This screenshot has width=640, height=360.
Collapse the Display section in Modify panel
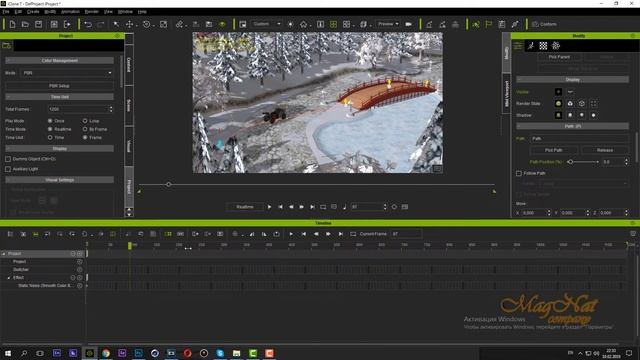pos(572,80)
